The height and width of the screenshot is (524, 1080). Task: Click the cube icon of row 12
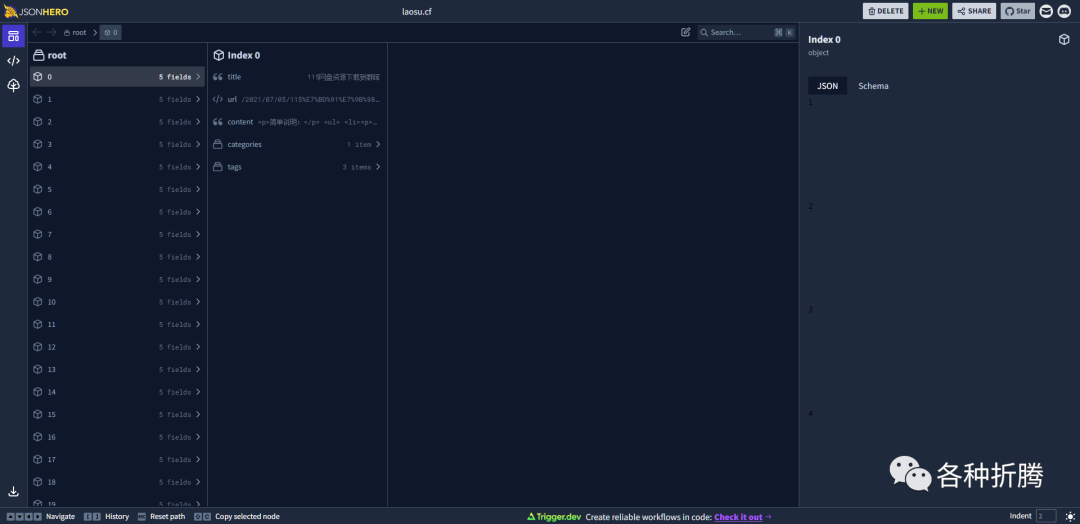pyautogui.click(x=38, y=347)
